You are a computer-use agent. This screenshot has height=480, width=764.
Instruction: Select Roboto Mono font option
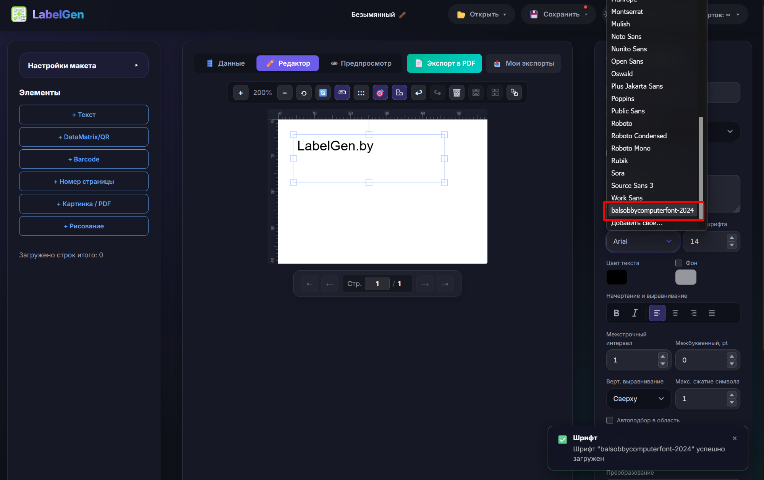(x=631, y=148)
